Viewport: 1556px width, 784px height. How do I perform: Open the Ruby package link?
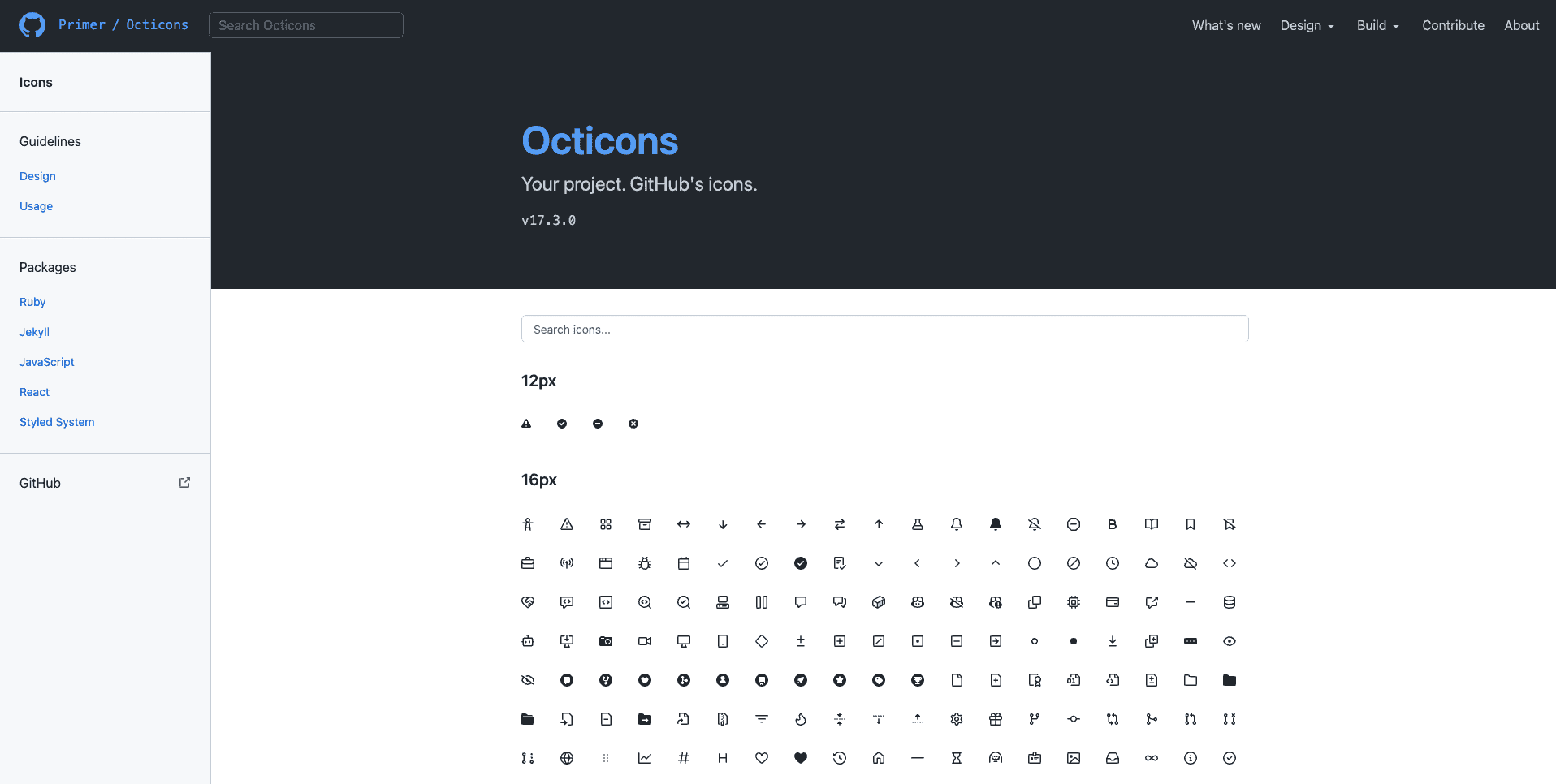pos(32,302)
